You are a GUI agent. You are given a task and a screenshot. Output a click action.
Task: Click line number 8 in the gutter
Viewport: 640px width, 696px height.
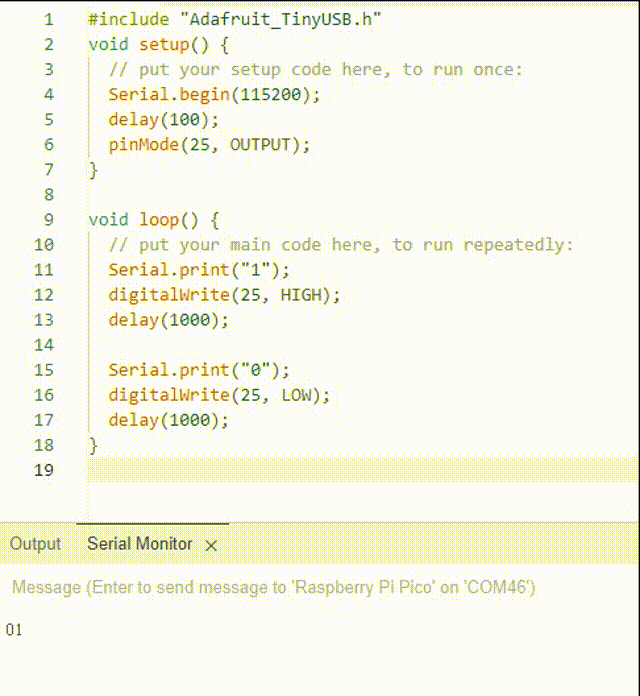(x=48, y=195)
